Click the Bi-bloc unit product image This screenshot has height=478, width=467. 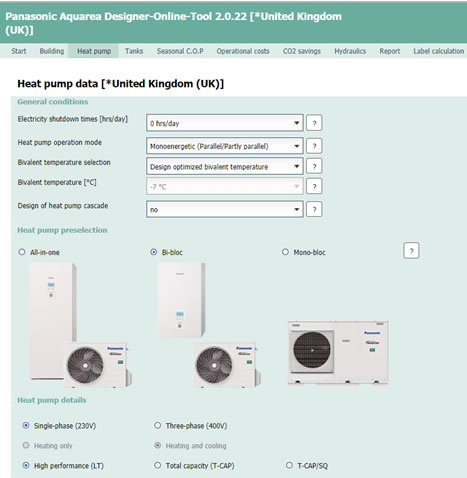coord(209,325)
